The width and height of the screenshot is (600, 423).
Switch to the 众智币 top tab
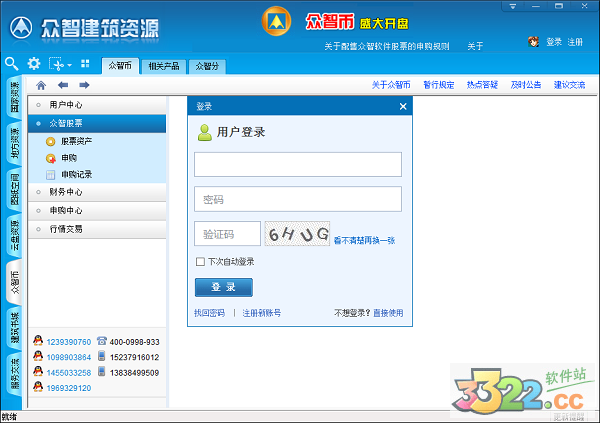click(x=120, y=66)
